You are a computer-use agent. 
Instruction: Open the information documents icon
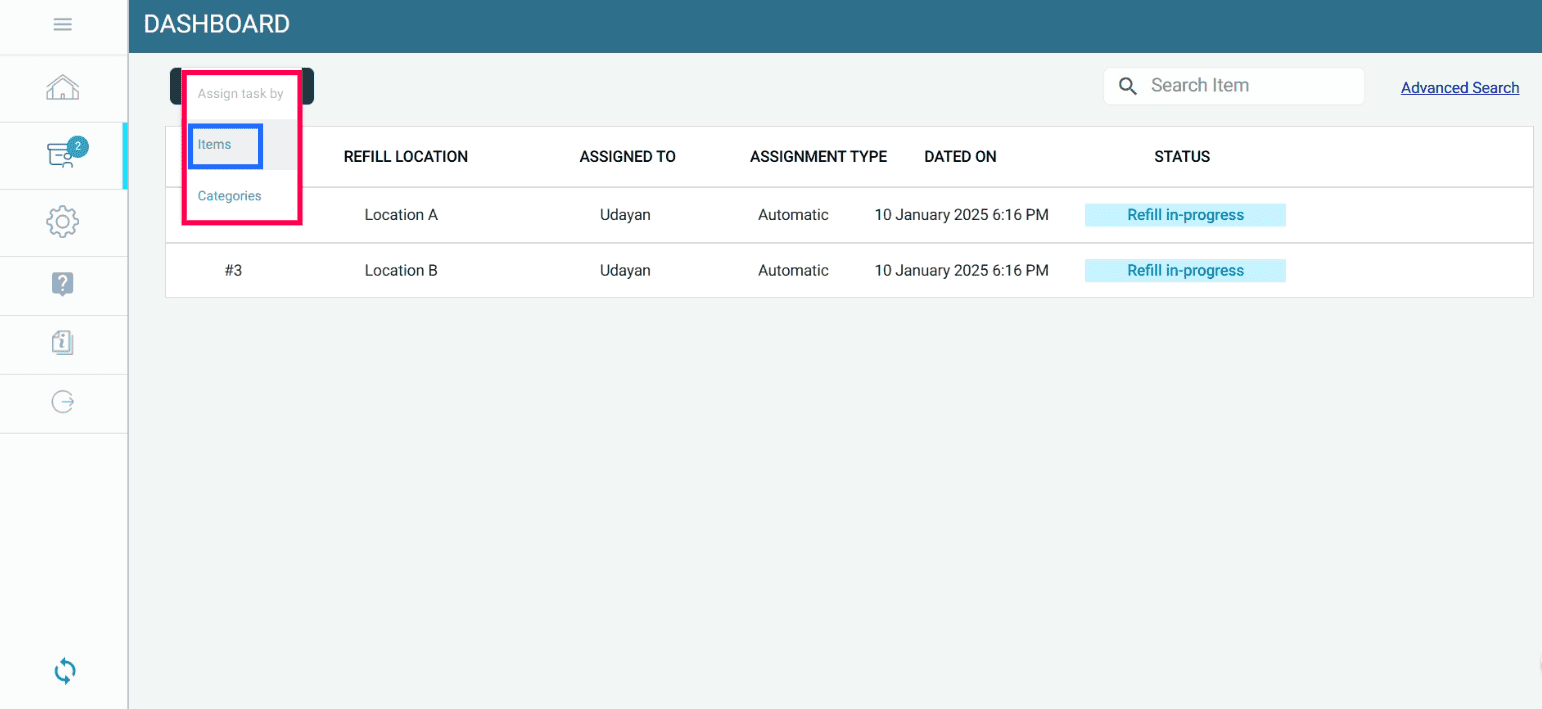pos(62,343)
